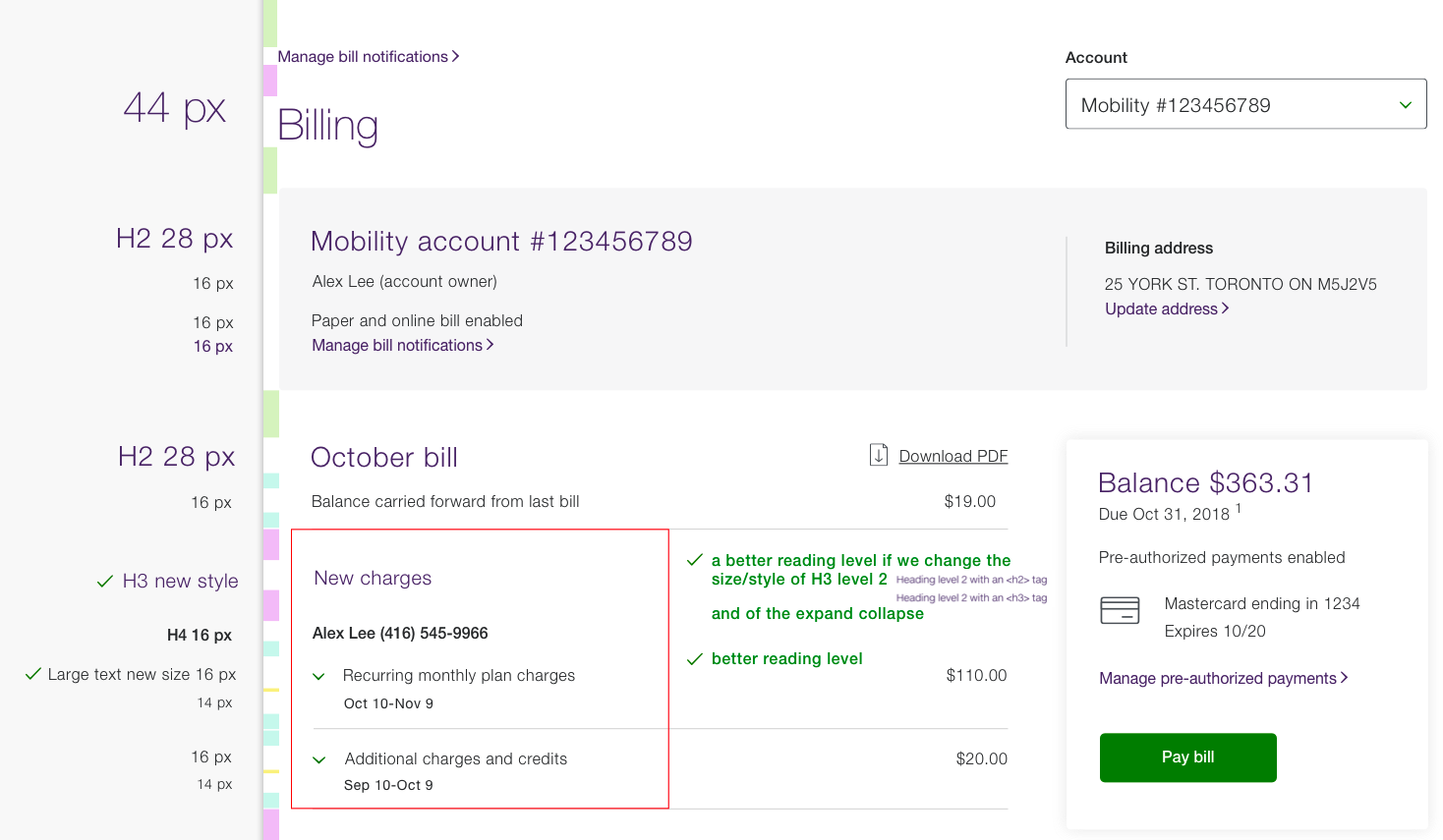Expand Recurring monthly plan charges row

[x=319, y=676]
